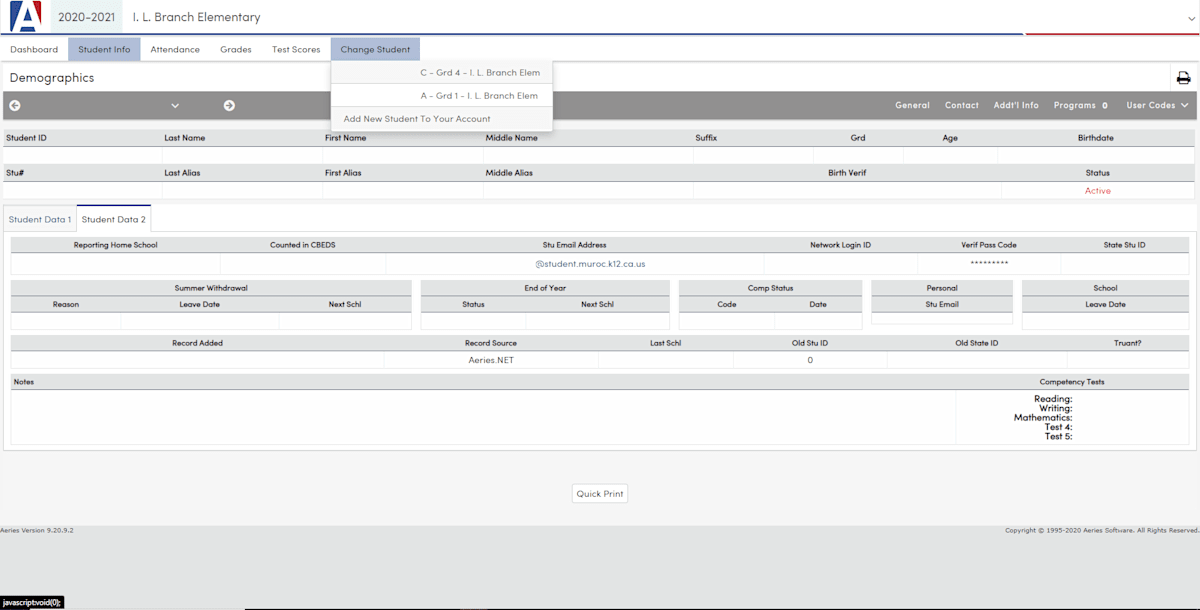
Task: Open the Grades menu
Action: 236,49
